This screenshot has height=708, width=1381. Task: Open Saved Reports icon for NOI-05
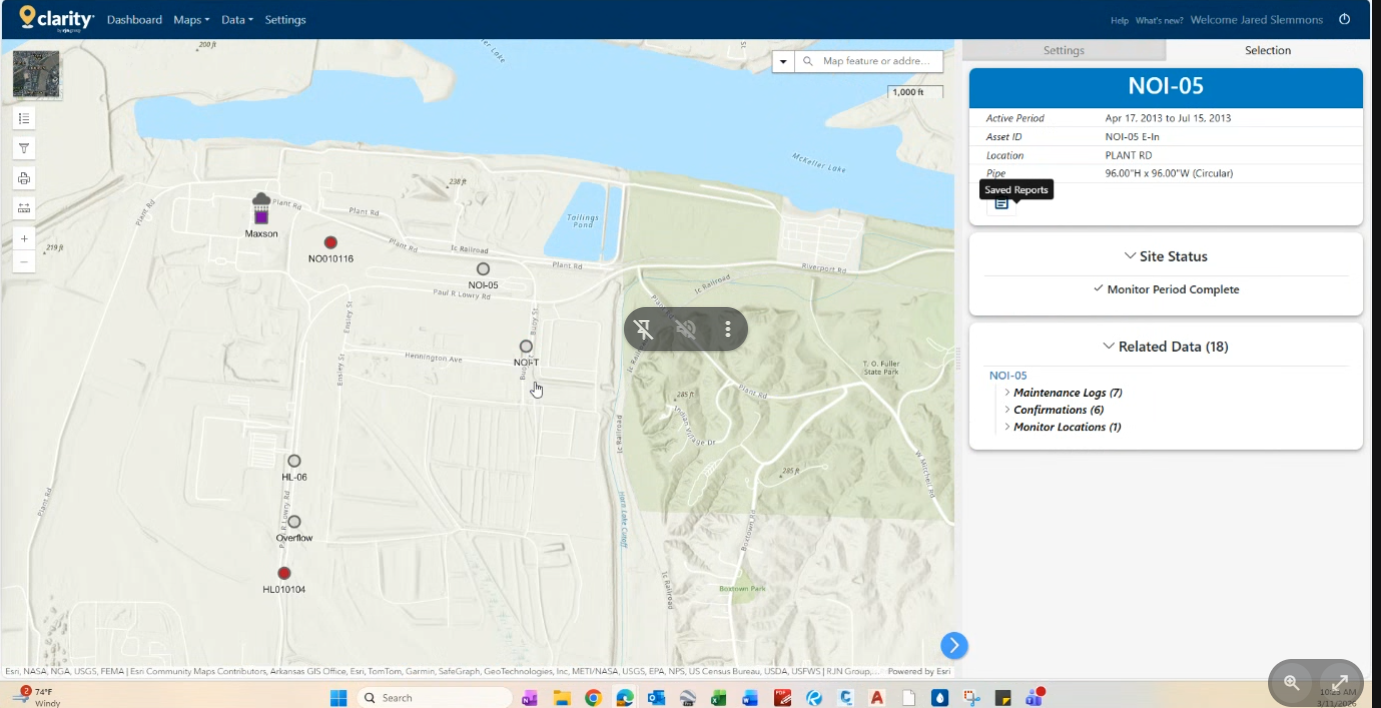[x=1001, y=203]
